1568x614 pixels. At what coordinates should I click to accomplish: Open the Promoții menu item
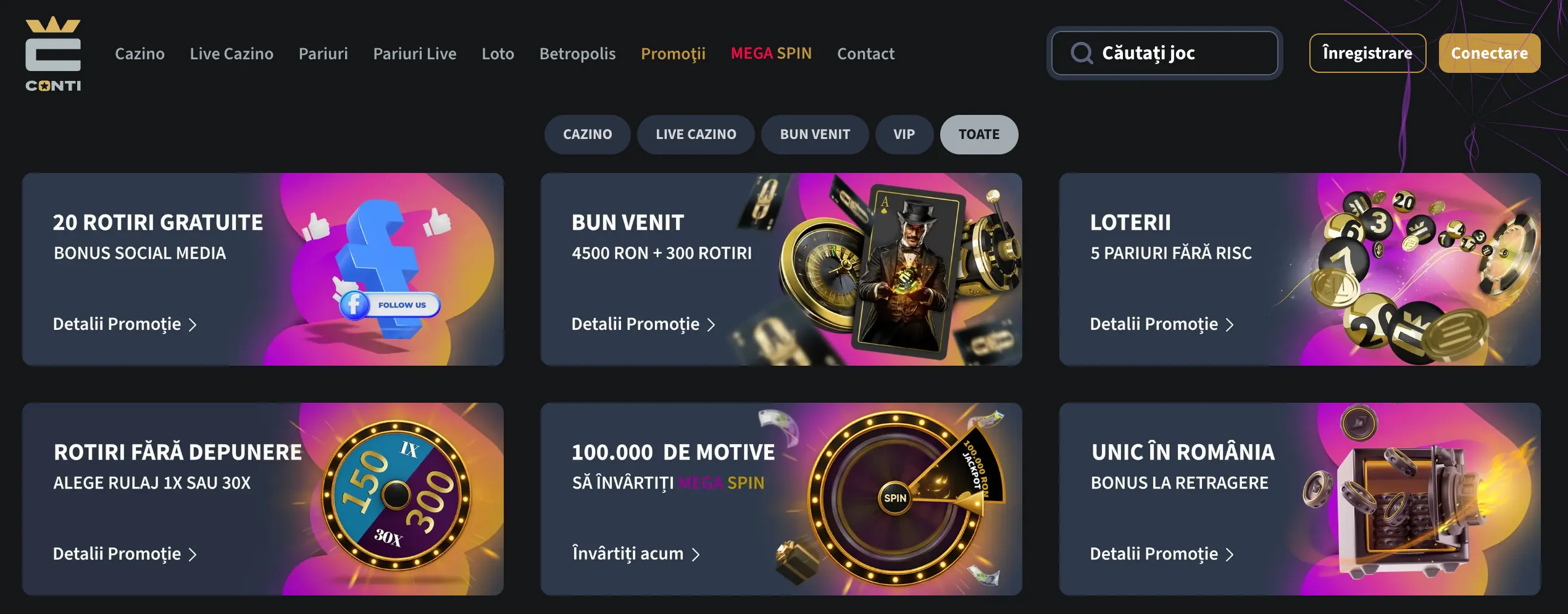coord(673,54)
